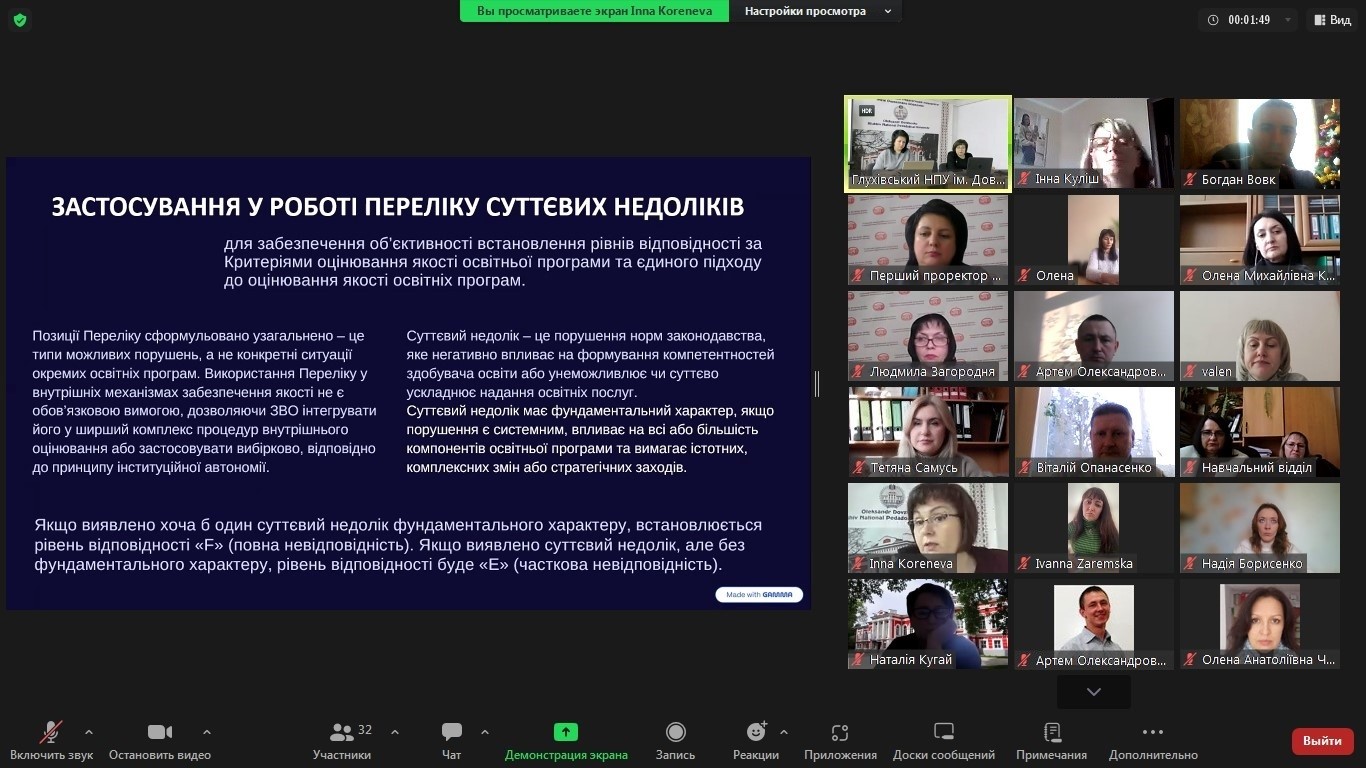Screen dimensions: 1366x768
Task: Open the Notes icon in toolbar
Action: point(1051,733)
